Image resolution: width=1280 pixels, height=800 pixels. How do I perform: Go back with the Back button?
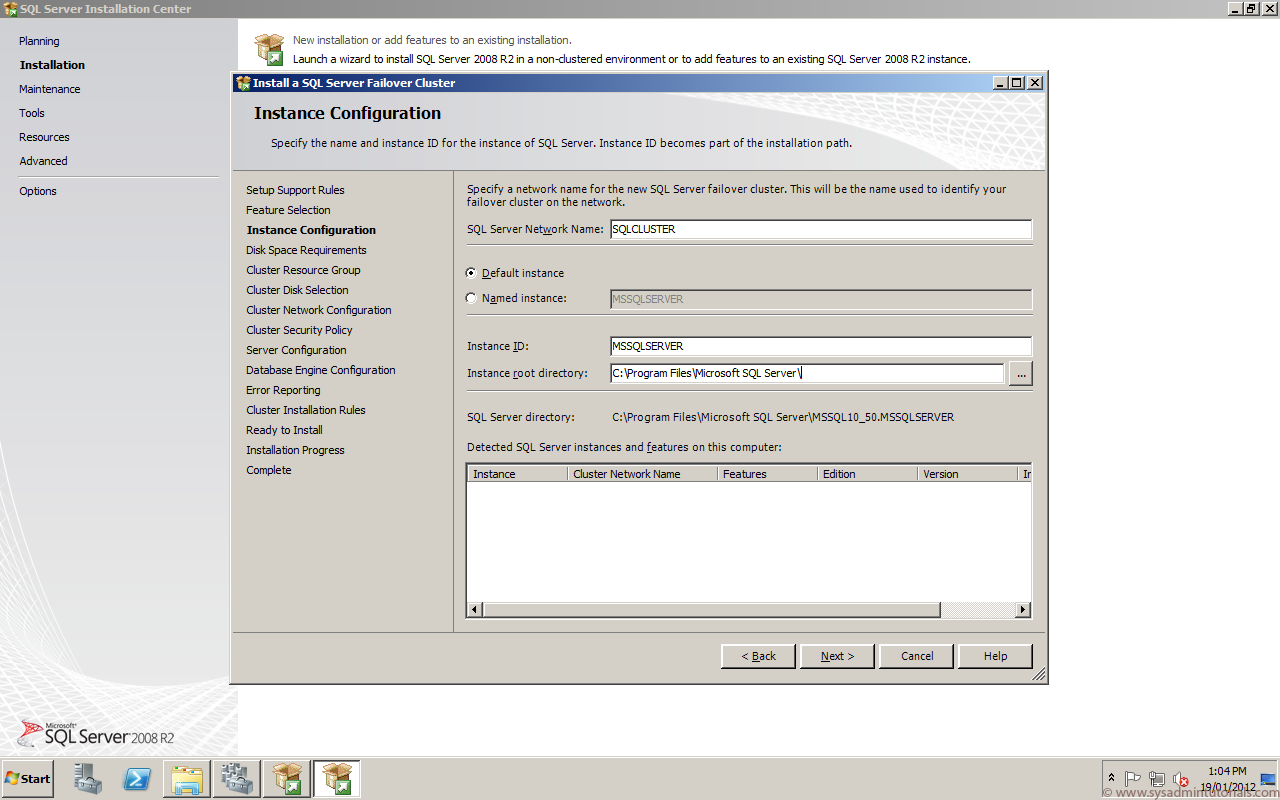point(758,656)
